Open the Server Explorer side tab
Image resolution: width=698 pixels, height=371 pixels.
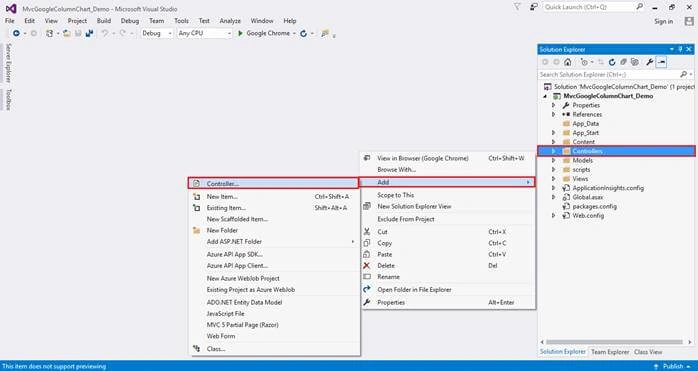point(8,63)
